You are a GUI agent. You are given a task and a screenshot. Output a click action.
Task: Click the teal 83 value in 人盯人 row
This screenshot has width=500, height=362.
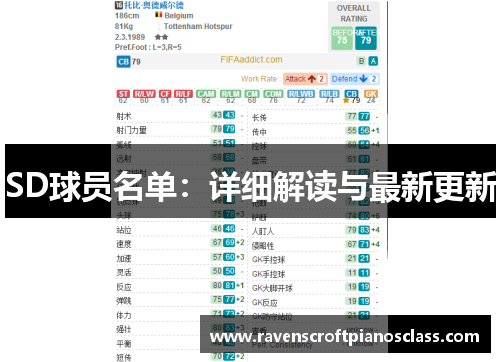364,230
